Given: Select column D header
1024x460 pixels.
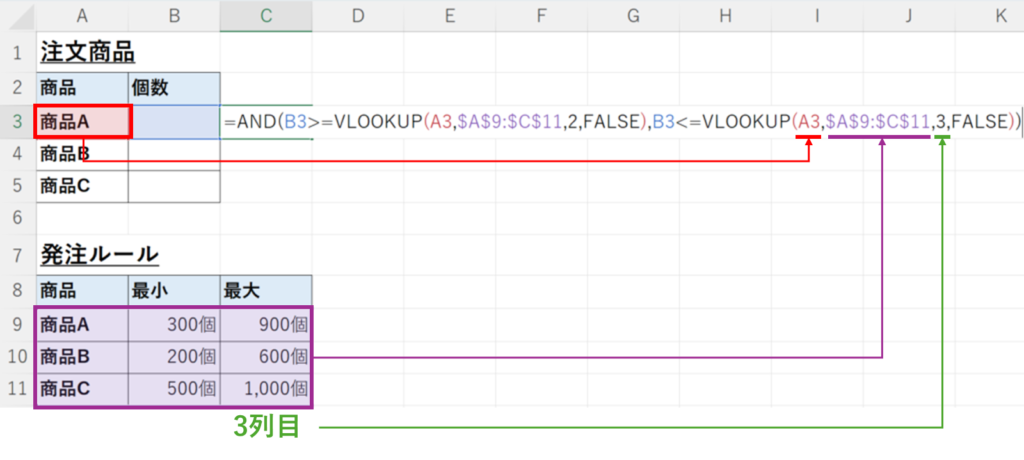Looking at the screenshot, I should click(x=358, y=16).
